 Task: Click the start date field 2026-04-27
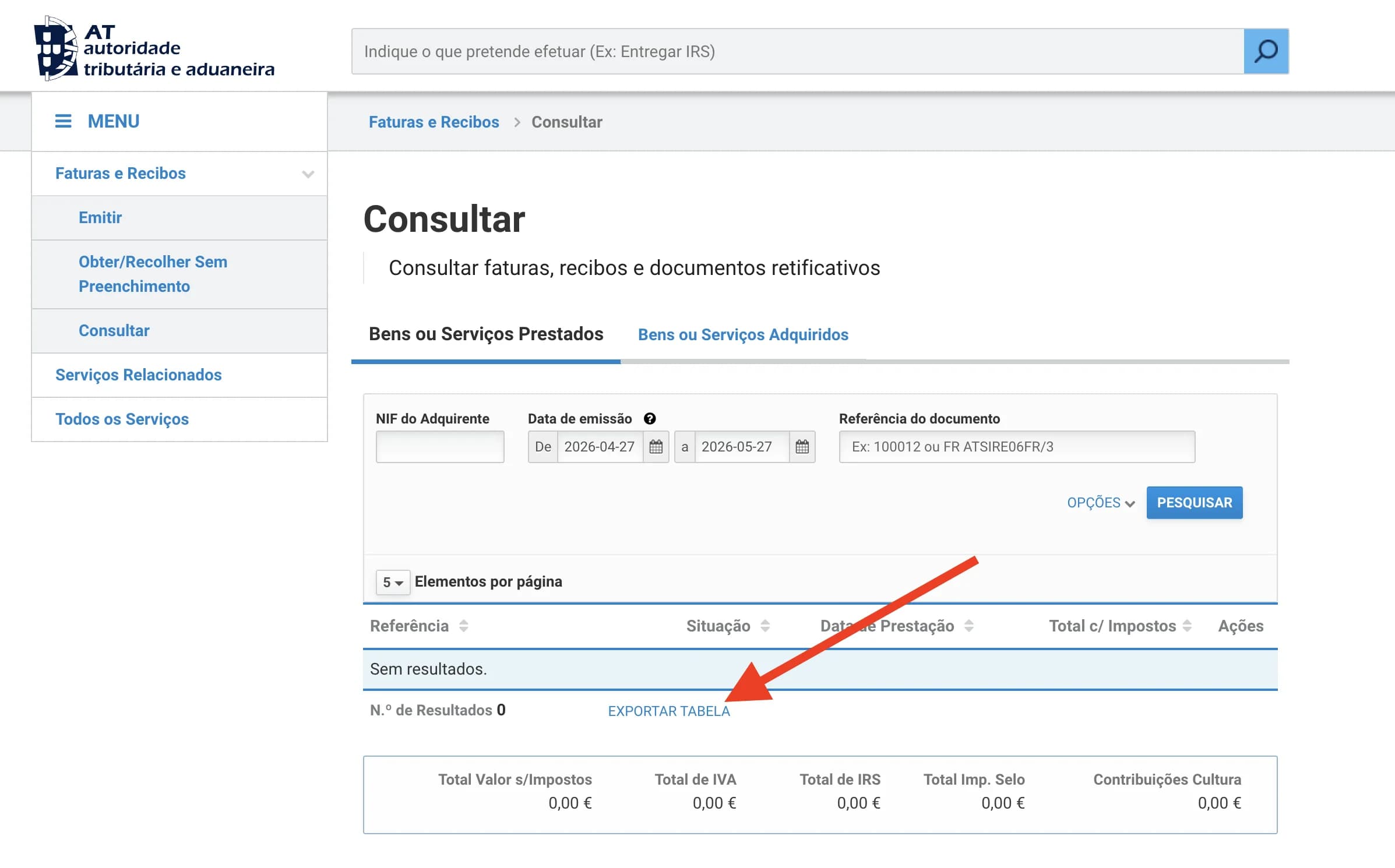[600, 447]
